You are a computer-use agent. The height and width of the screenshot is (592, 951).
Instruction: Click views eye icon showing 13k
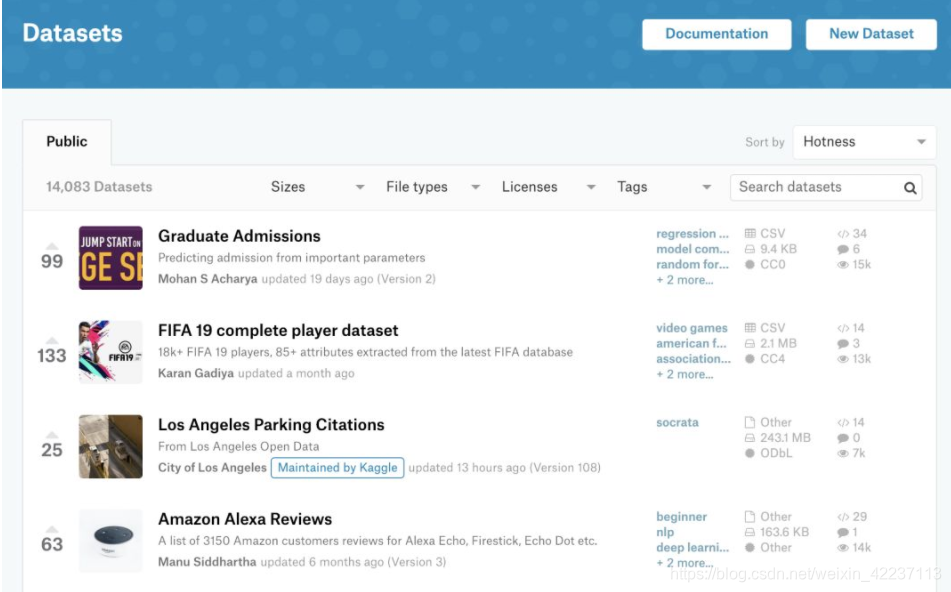click(x=843, y=359)
